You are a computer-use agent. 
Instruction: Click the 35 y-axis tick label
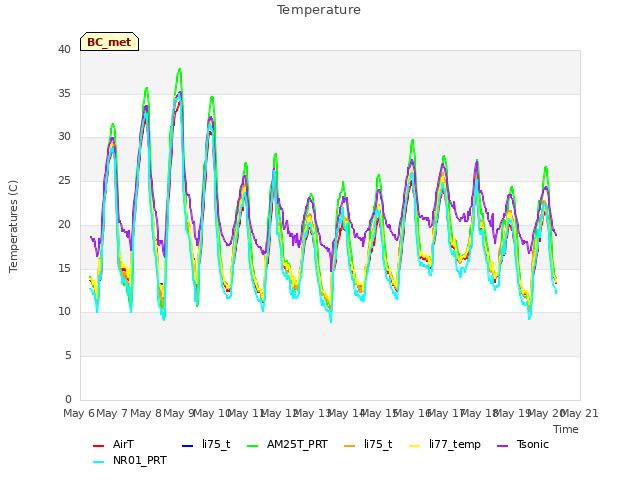click(x=64, y=93)
